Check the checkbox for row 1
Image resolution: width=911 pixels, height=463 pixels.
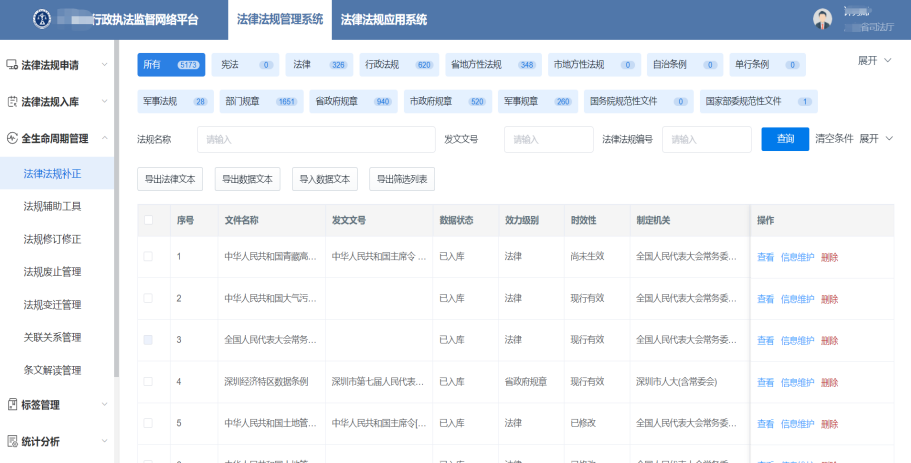point(149,257)
